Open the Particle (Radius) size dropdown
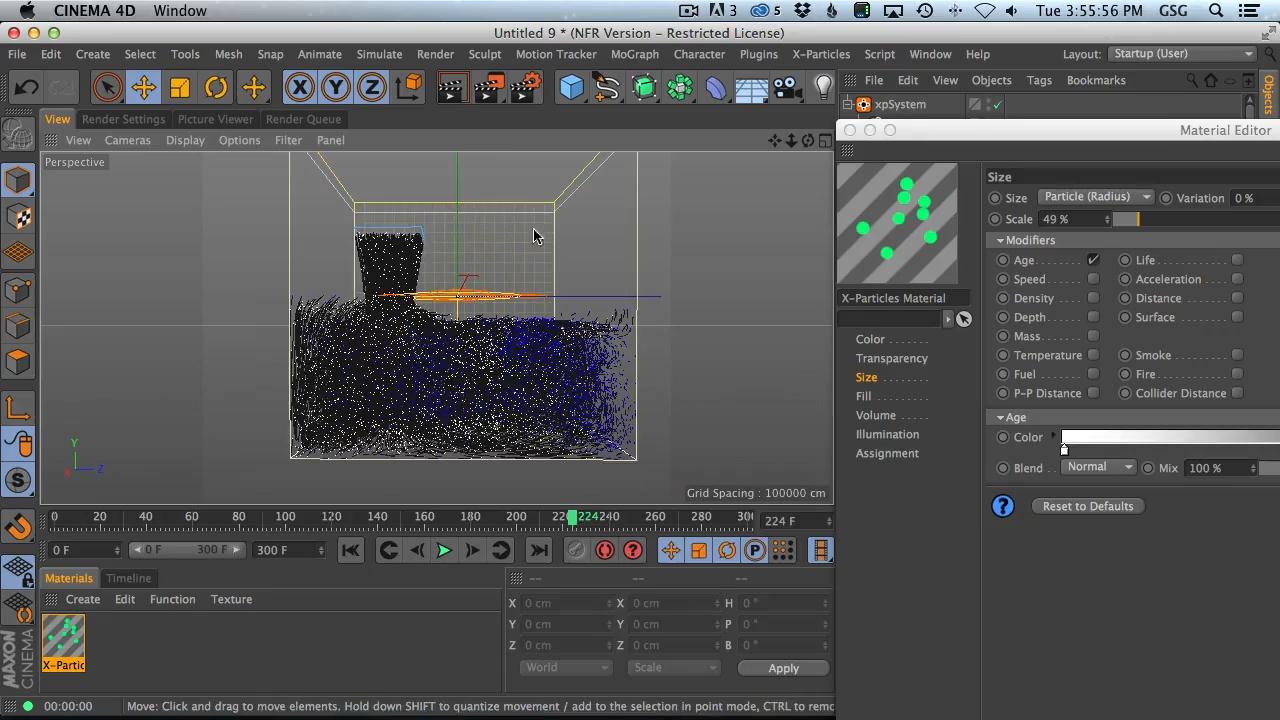The height and width of the screenshot is (720, 1280). coord(1096,197)
